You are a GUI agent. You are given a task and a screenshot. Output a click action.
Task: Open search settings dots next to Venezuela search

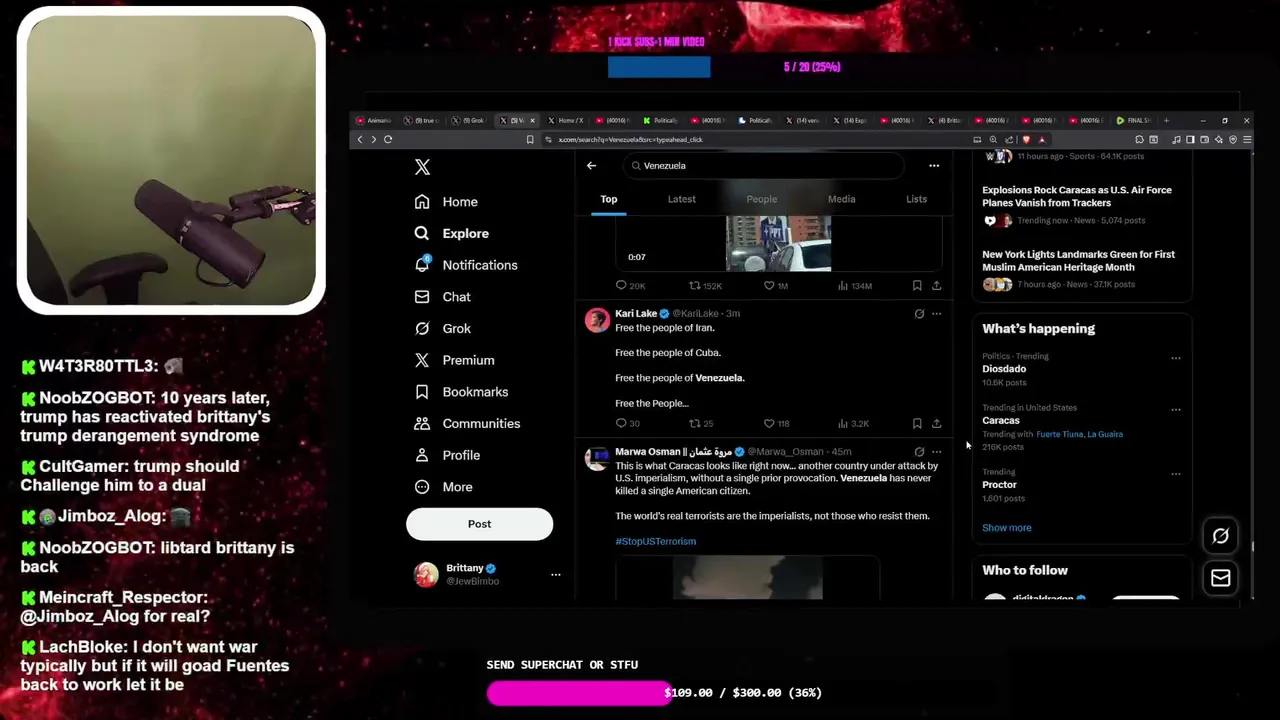(x=934, y=166)
